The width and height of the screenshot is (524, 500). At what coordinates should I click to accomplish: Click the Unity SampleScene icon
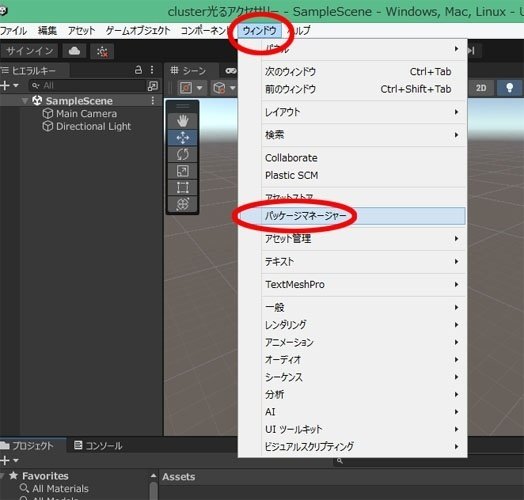click(x=37, y=100)
